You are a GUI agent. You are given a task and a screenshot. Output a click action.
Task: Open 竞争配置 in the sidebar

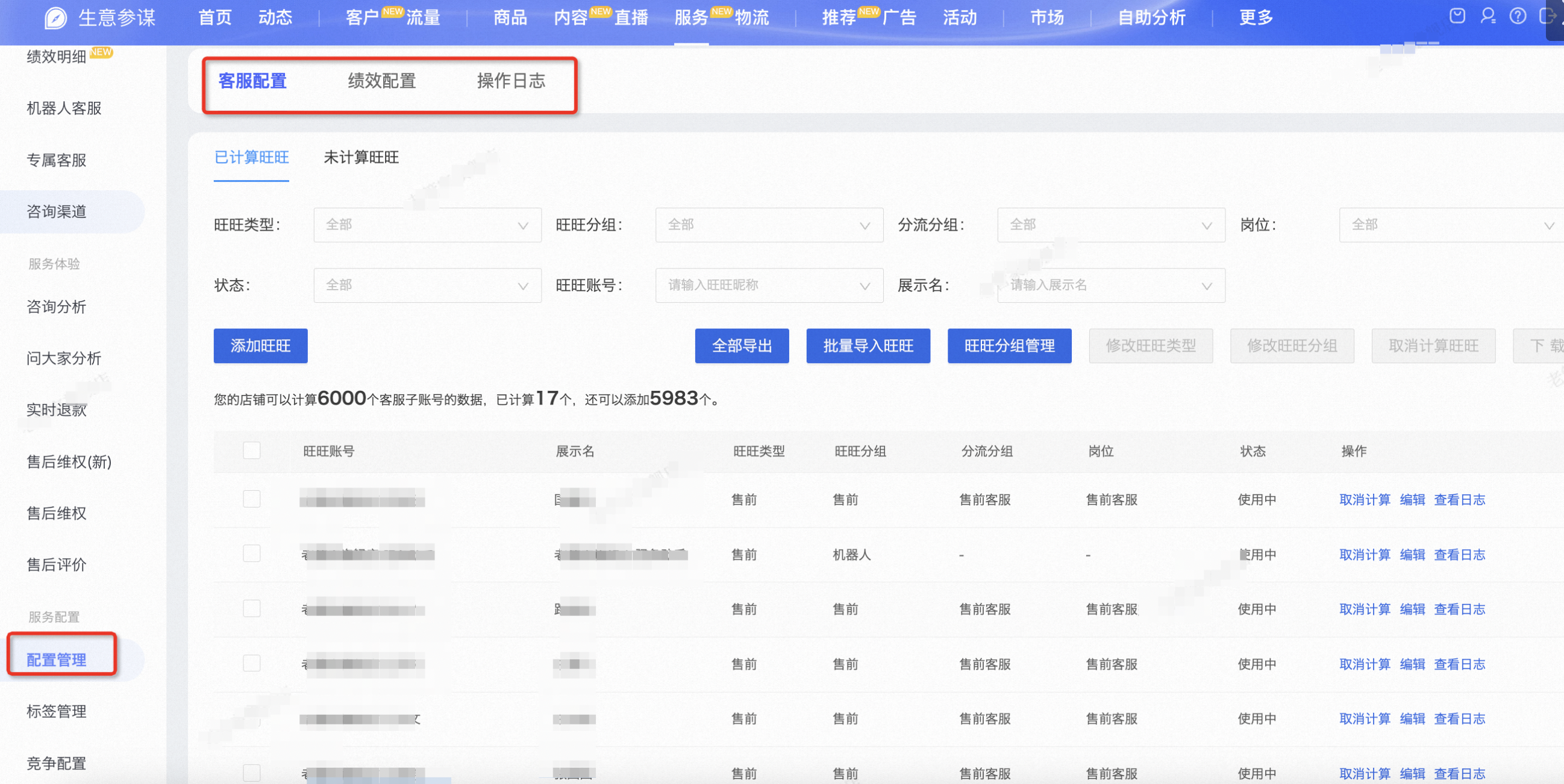[57, 764]
